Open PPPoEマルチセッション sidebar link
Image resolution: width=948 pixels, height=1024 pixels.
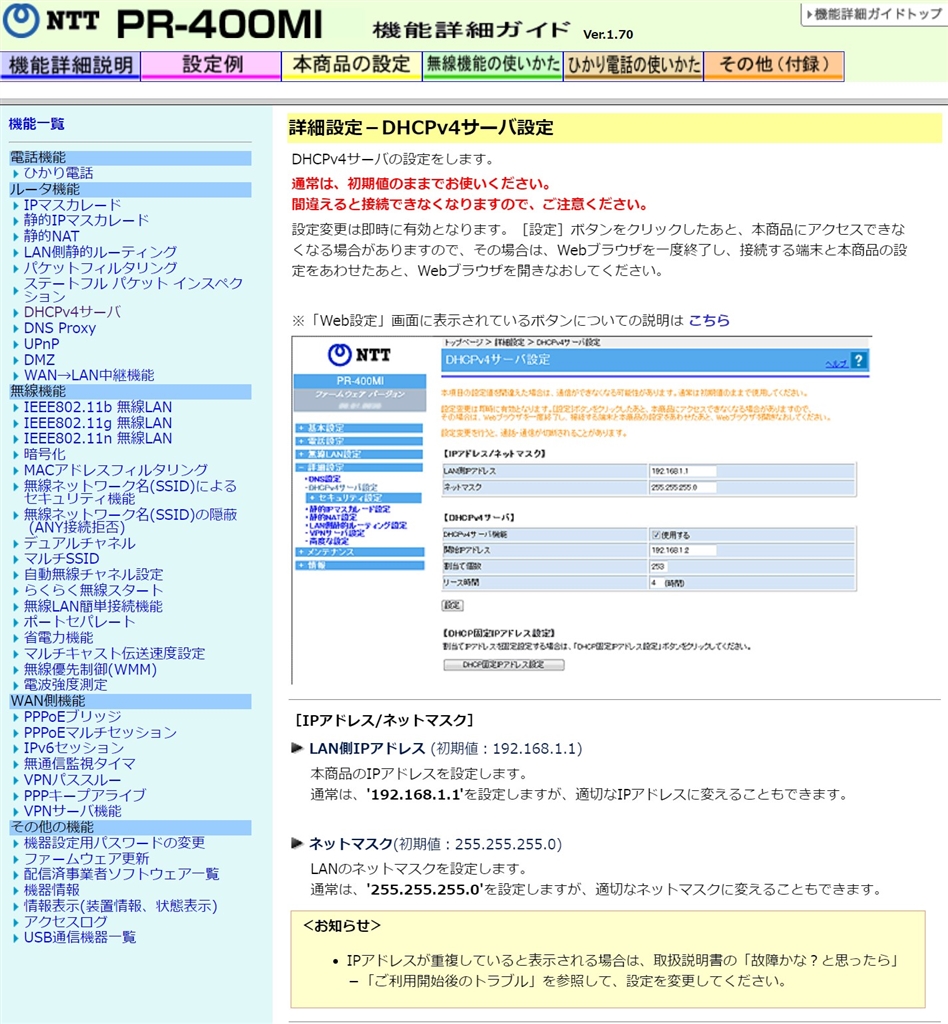click(x=101, y=732)
